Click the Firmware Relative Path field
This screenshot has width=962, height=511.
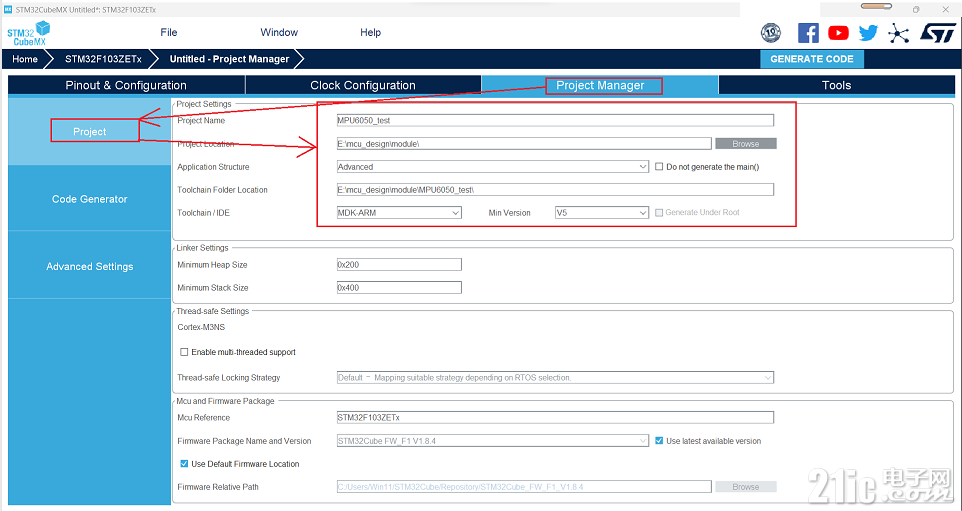click(x=524, y=486)
